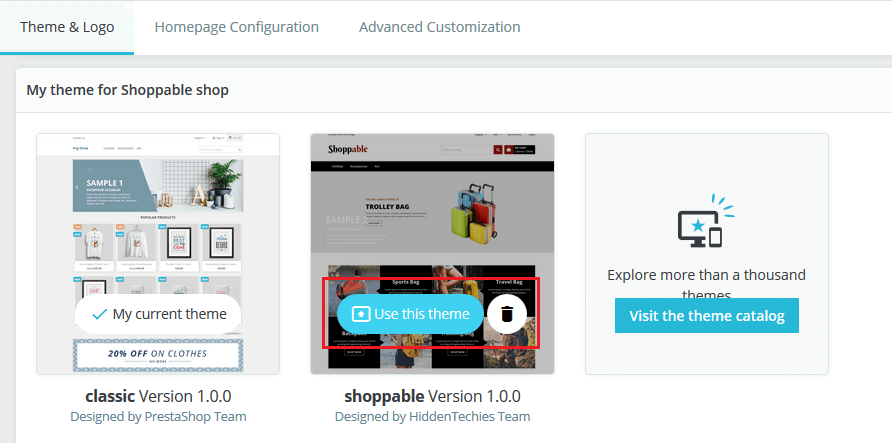892x443 pixels.
Task: Click the Explore more than a thousand themes text
Action: pos(707,284)
